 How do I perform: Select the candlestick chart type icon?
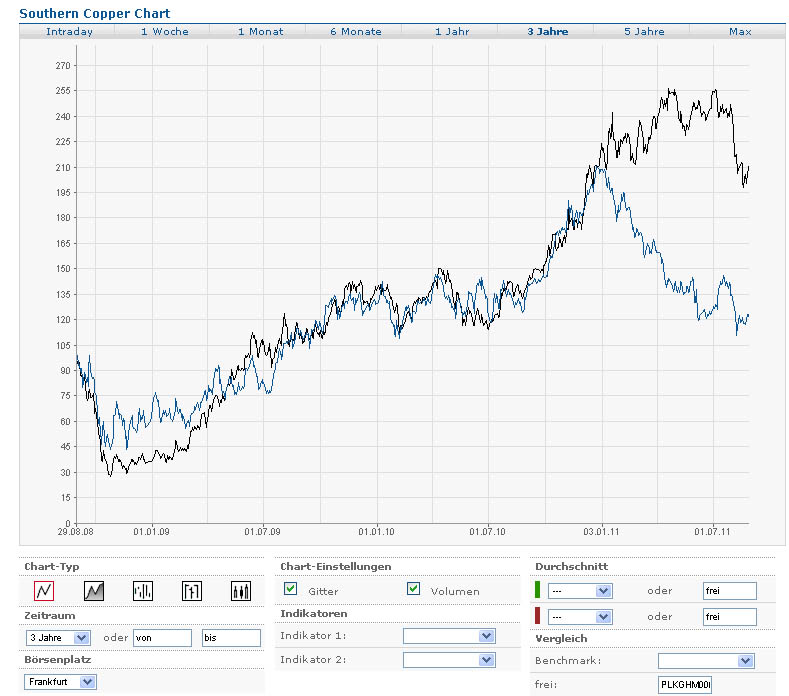(241, 591)
